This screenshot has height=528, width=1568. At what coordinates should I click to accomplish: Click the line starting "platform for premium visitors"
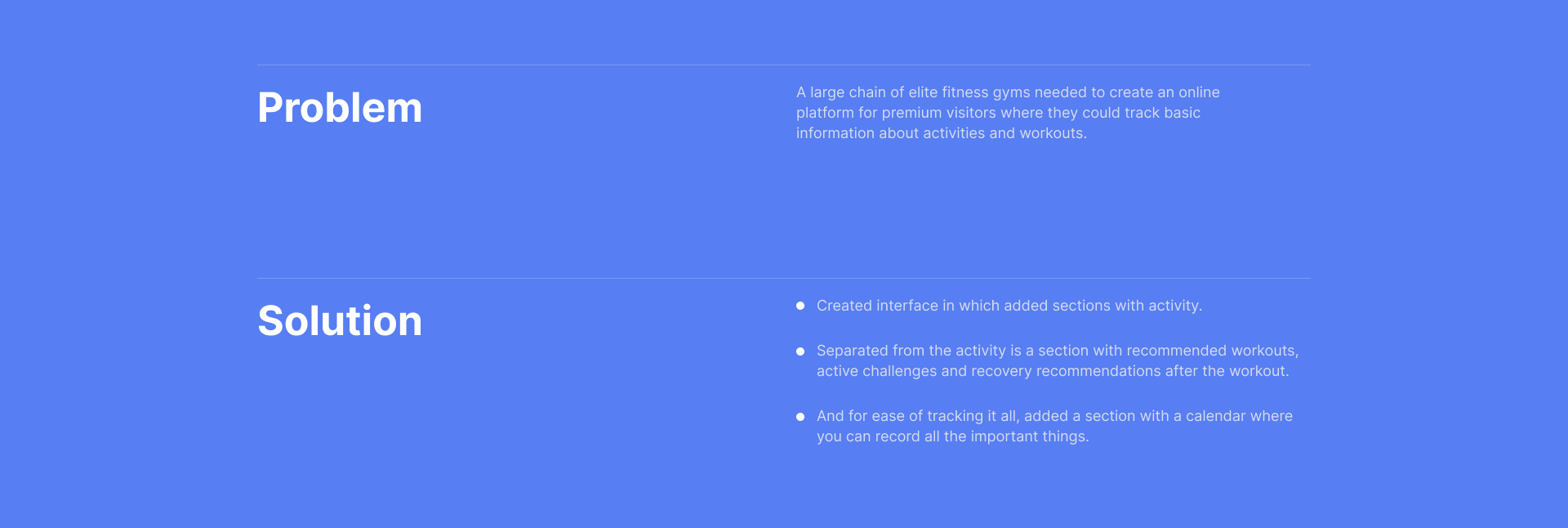tap(998, 113)
